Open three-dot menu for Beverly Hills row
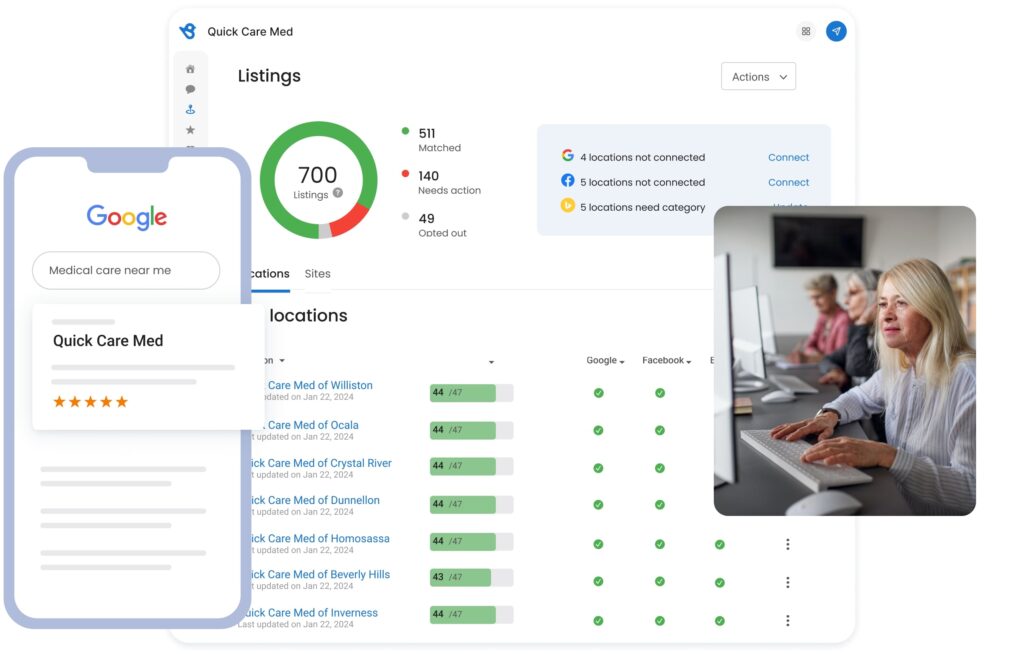The height and width of the screenshot is (654, 1024). pos(788,582)
